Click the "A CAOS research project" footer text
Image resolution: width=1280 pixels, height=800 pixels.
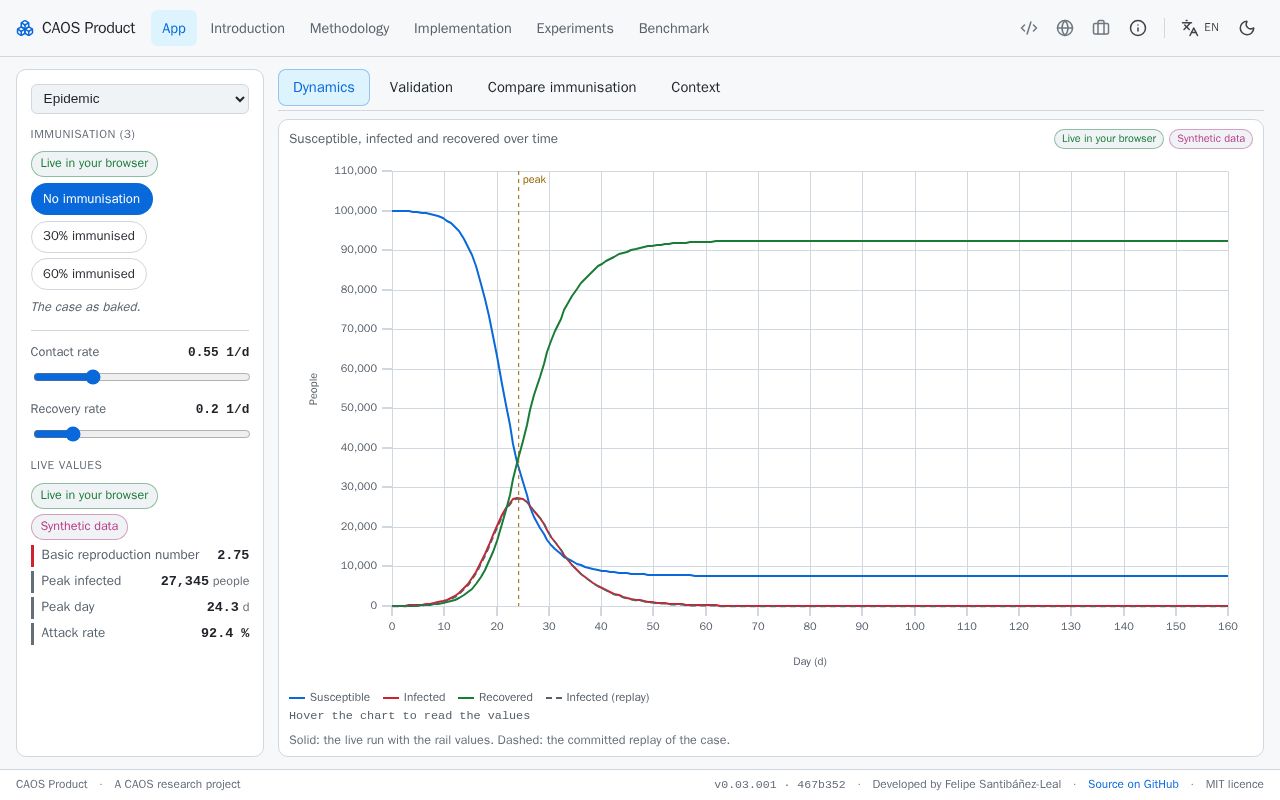pos(177,784)
